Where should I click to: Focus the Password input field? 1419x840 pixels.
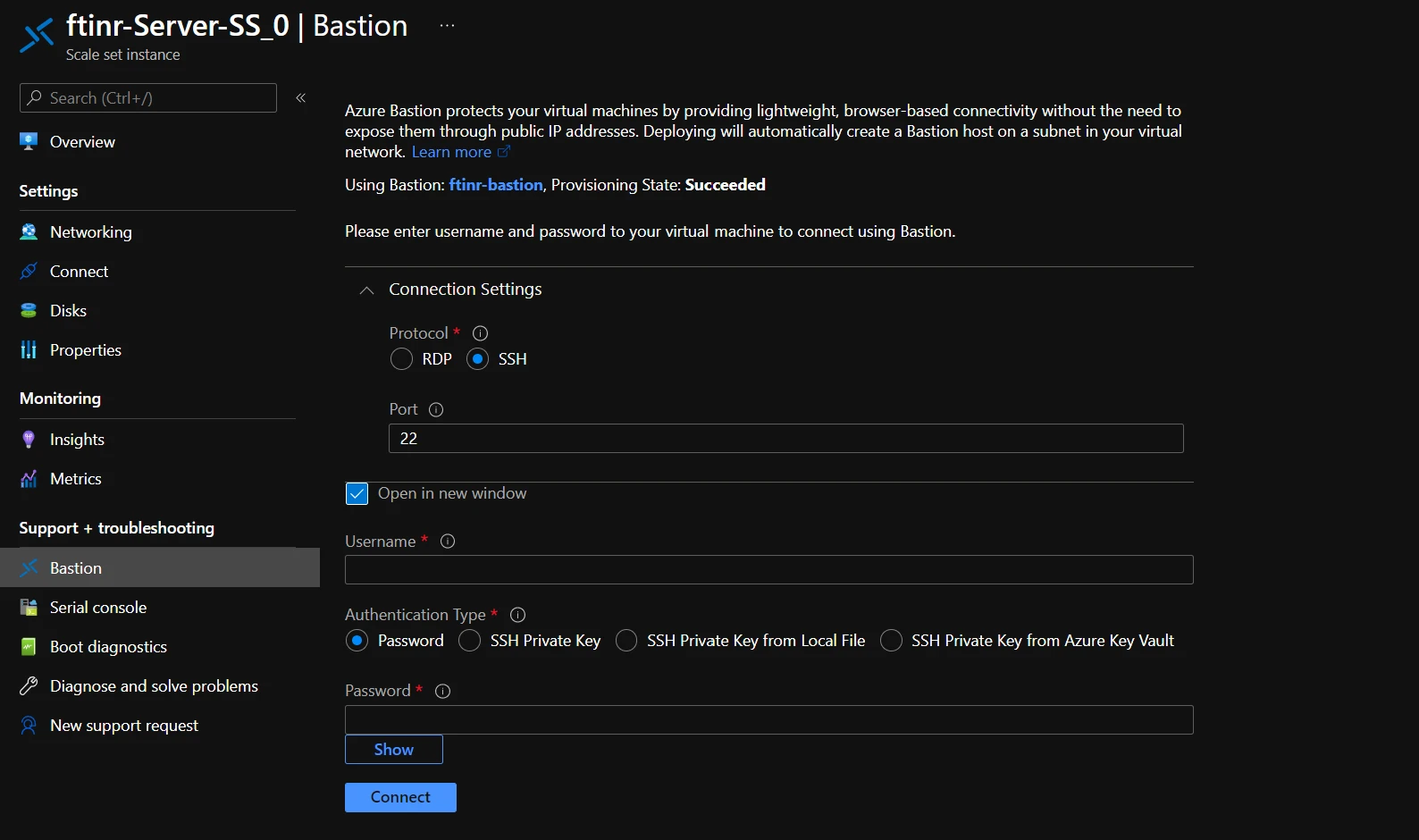(x=769, y=719)
